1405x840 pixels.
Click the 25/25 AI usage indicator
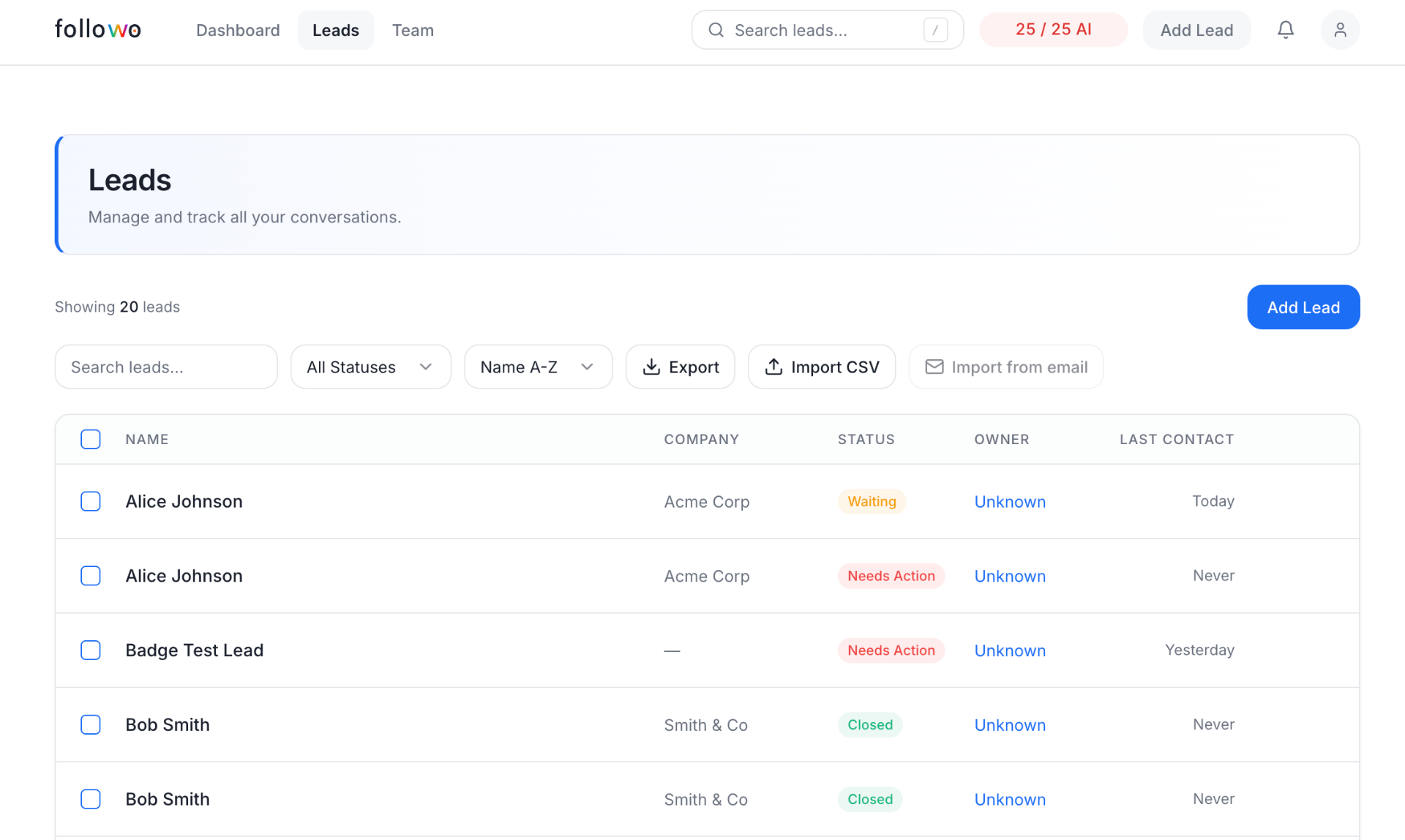click(x=1053, y=29)
